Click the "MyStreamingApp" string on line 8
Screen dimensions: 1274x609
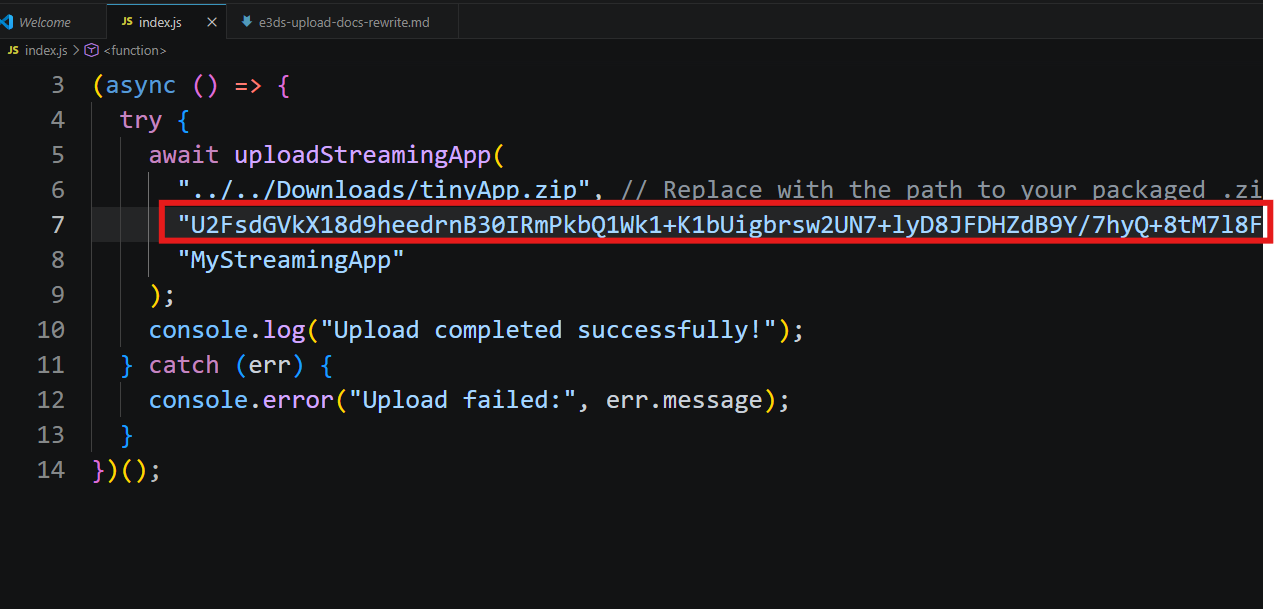pyautogui.click(x=291, y=260)
